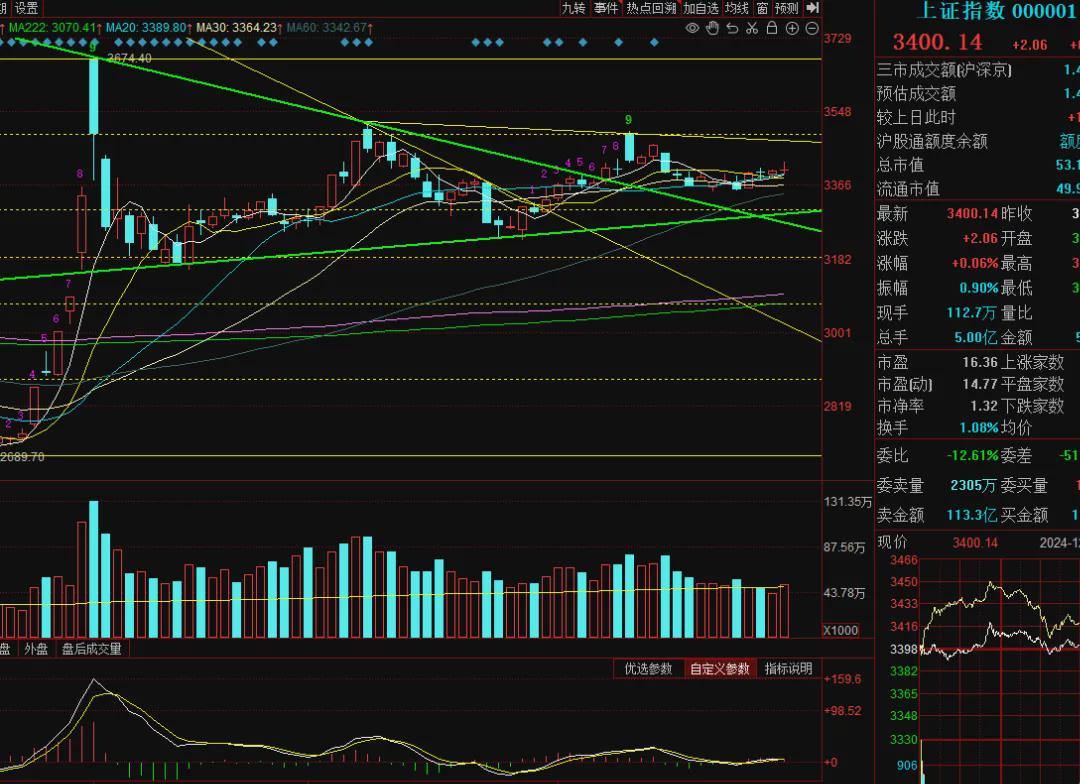This screenshot has width=1080, height=784.
Task: Click the 市净率 1.32 value
Action: pyautogui.click(x=984, y=406)
